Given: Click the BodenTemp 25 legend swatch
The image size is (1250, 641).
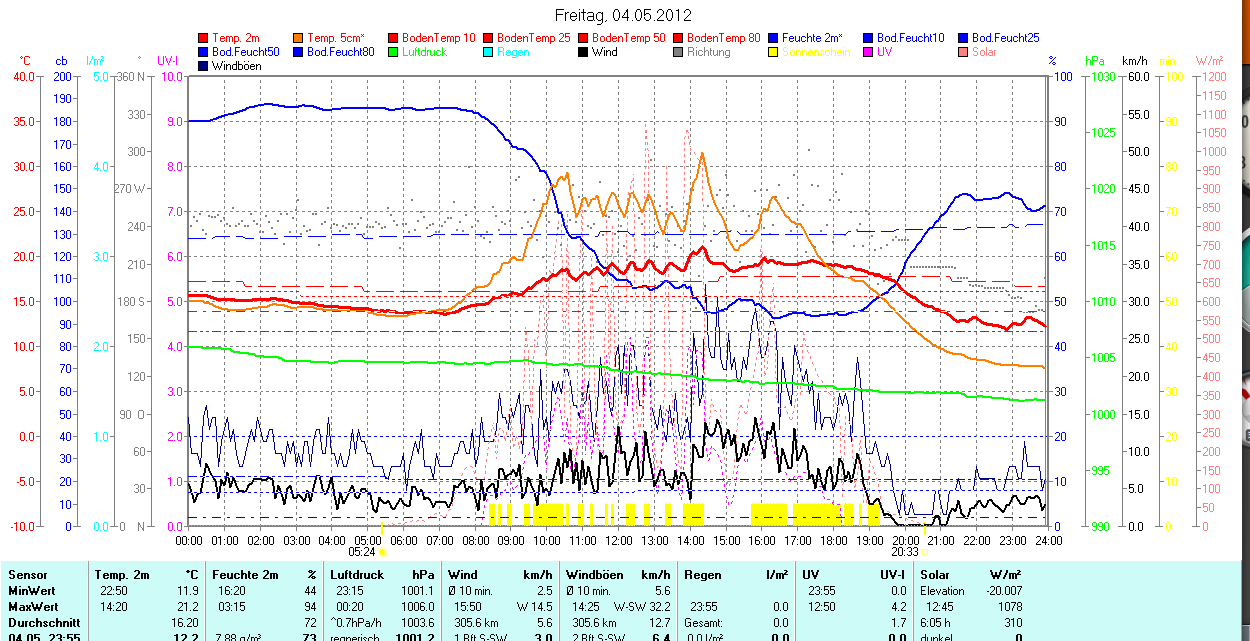Looking at the screenshot, I should pos(488,38).
